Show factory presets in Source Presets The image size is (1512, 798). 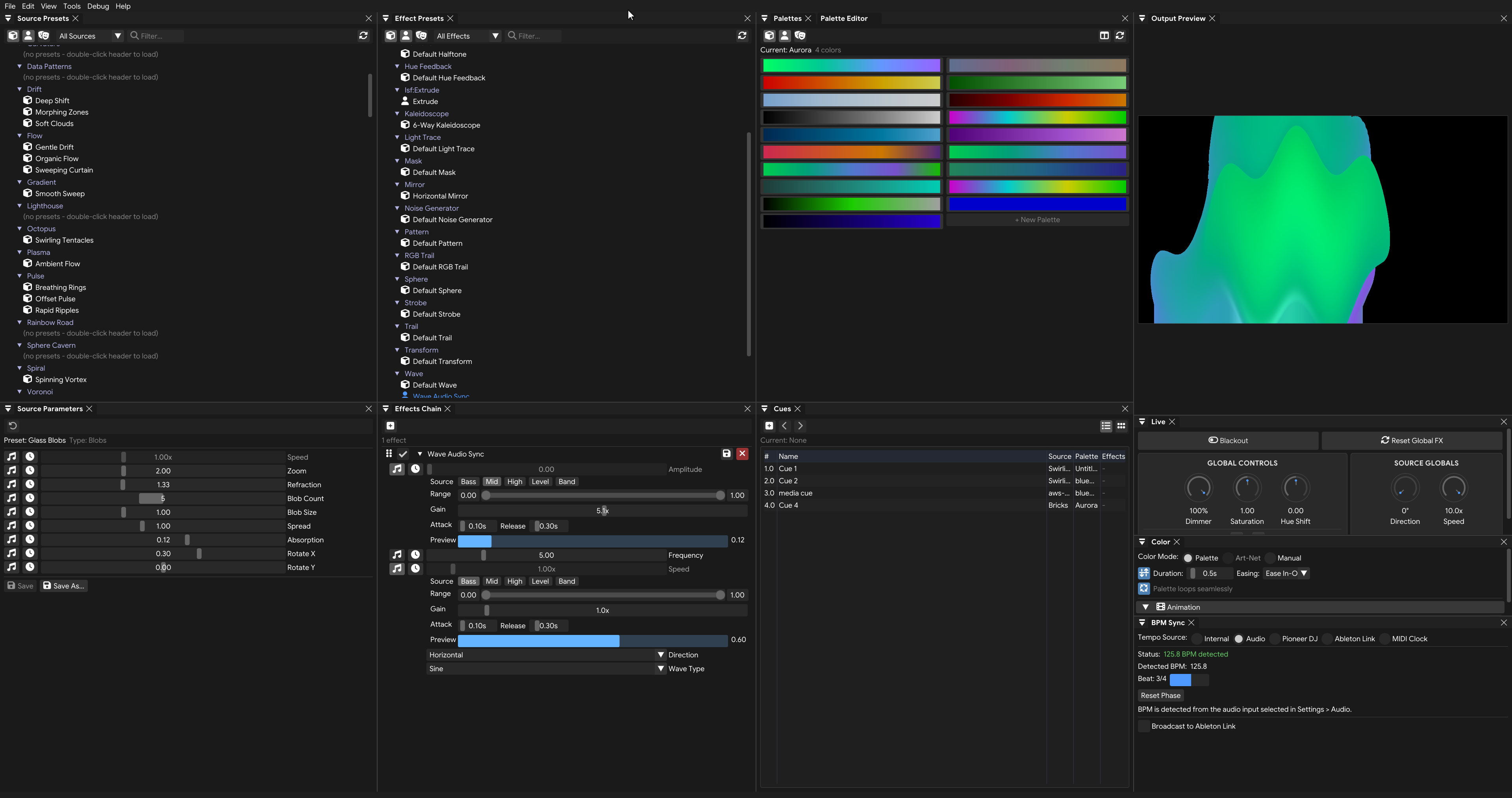(x=13, y=36)
